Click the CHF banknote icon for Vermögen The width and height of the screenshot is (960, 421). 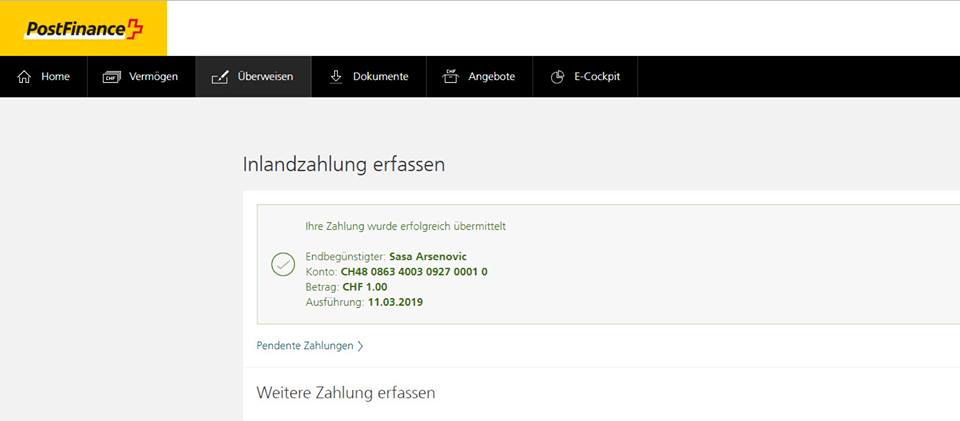tap(111, 77)
